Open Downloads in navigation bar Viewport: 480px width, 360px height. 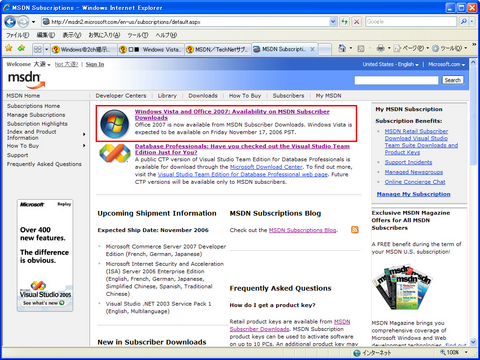tap(203, 96)
